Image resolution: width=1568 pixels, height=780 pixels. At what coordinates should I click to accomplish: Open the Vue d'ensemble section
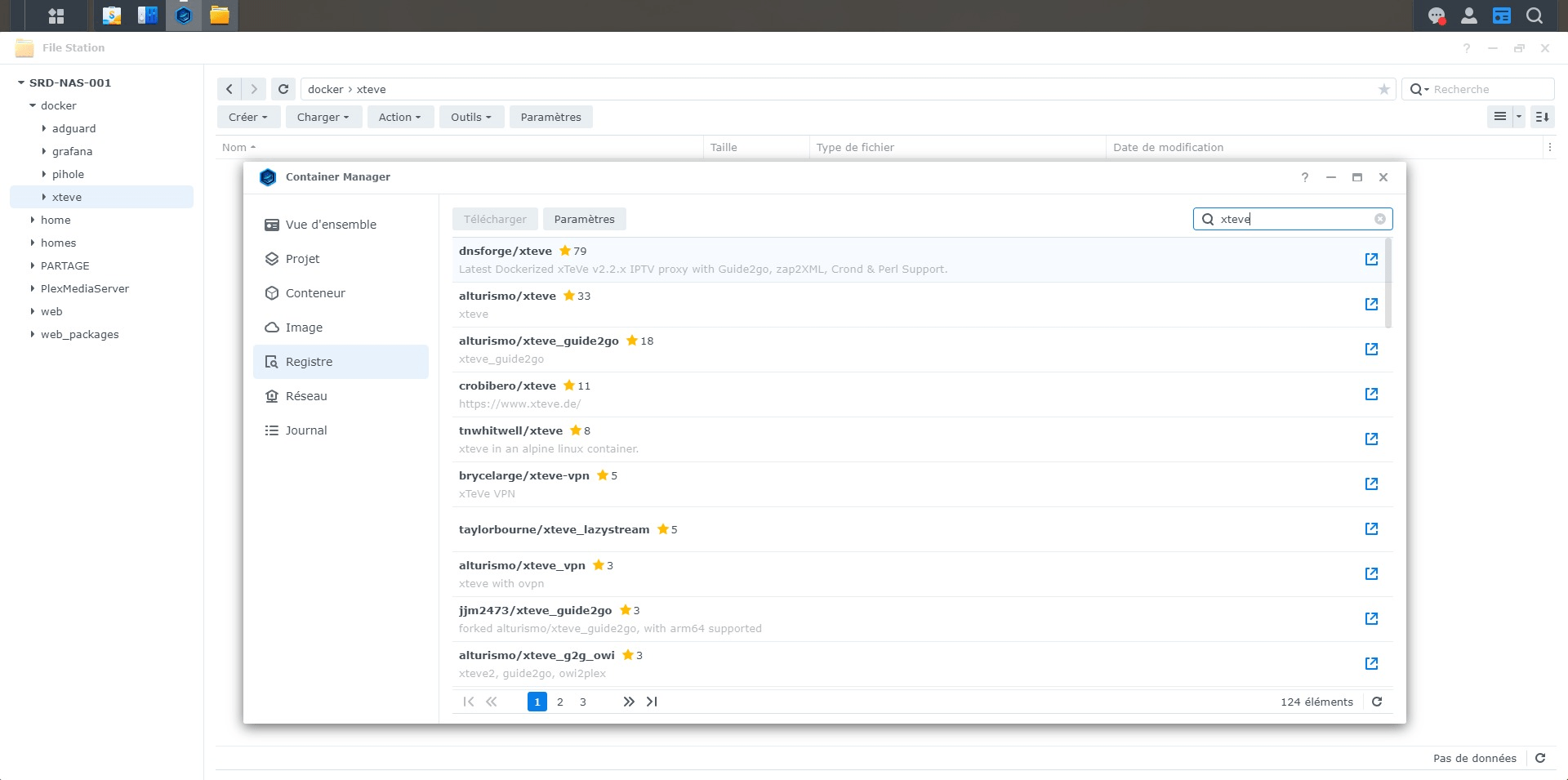[x=330, y=224]
